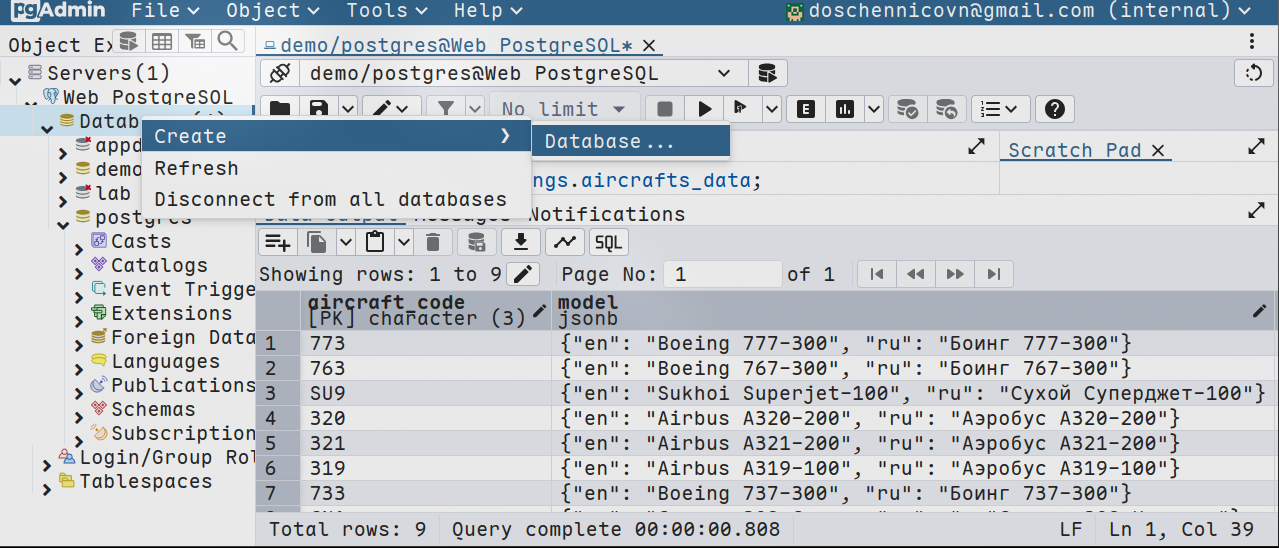The image size is (1279, 548).
Task: Download results with the save data icon
Action: (520, 242)
